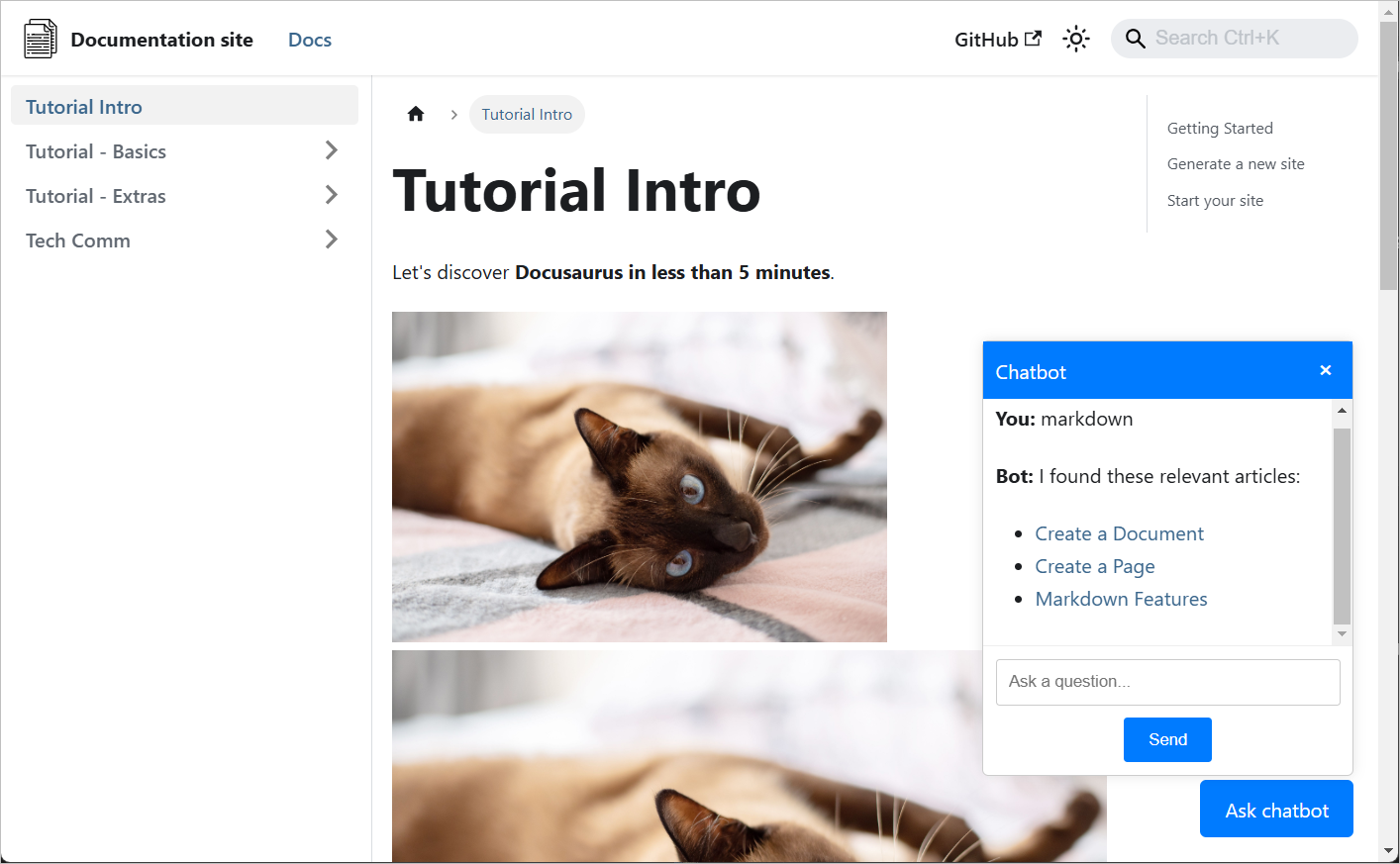Click the Ask a question input
1400x864 pixels.
click(1168, 682)
